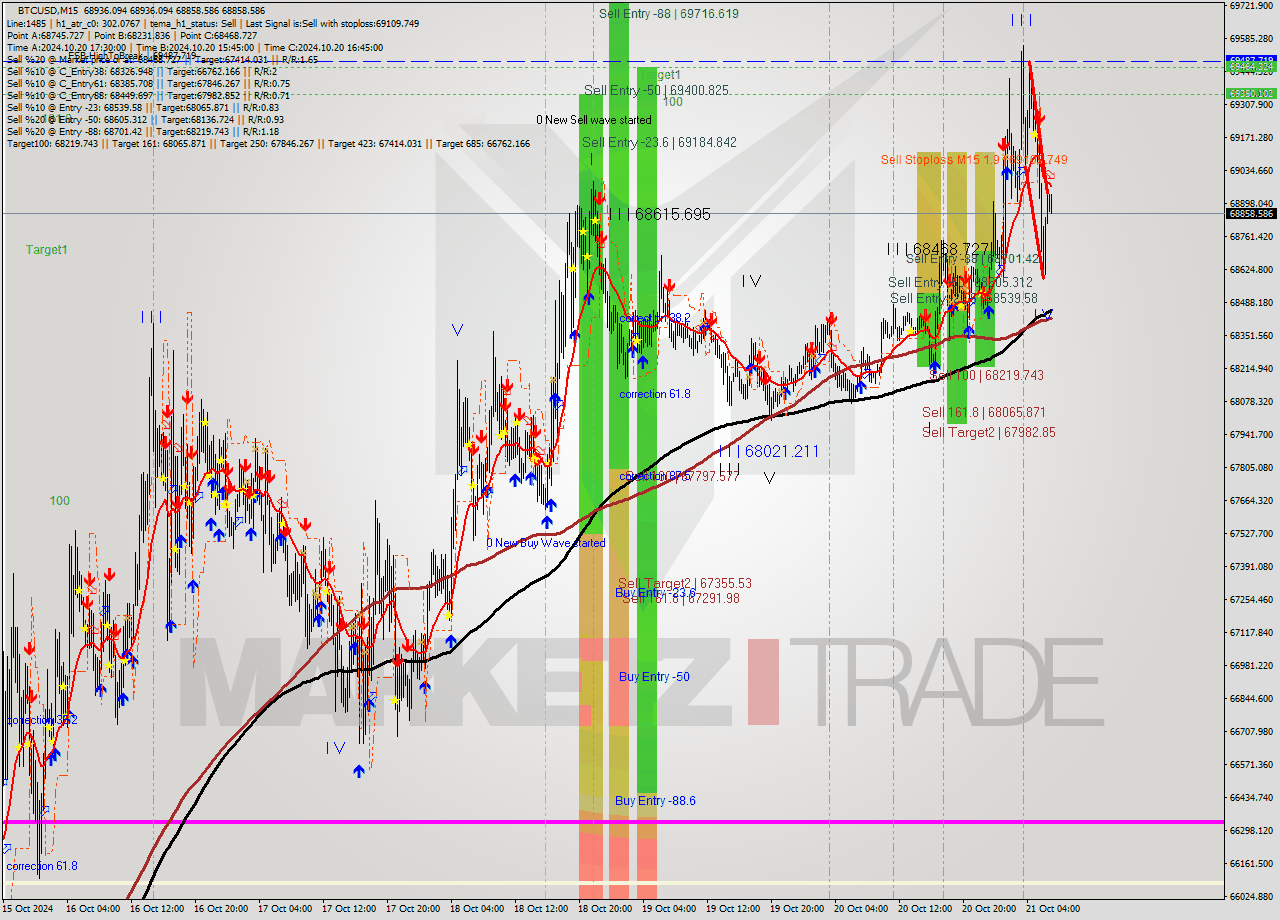Select the 'Sell 161.8 | 68065.871' label

984,412
